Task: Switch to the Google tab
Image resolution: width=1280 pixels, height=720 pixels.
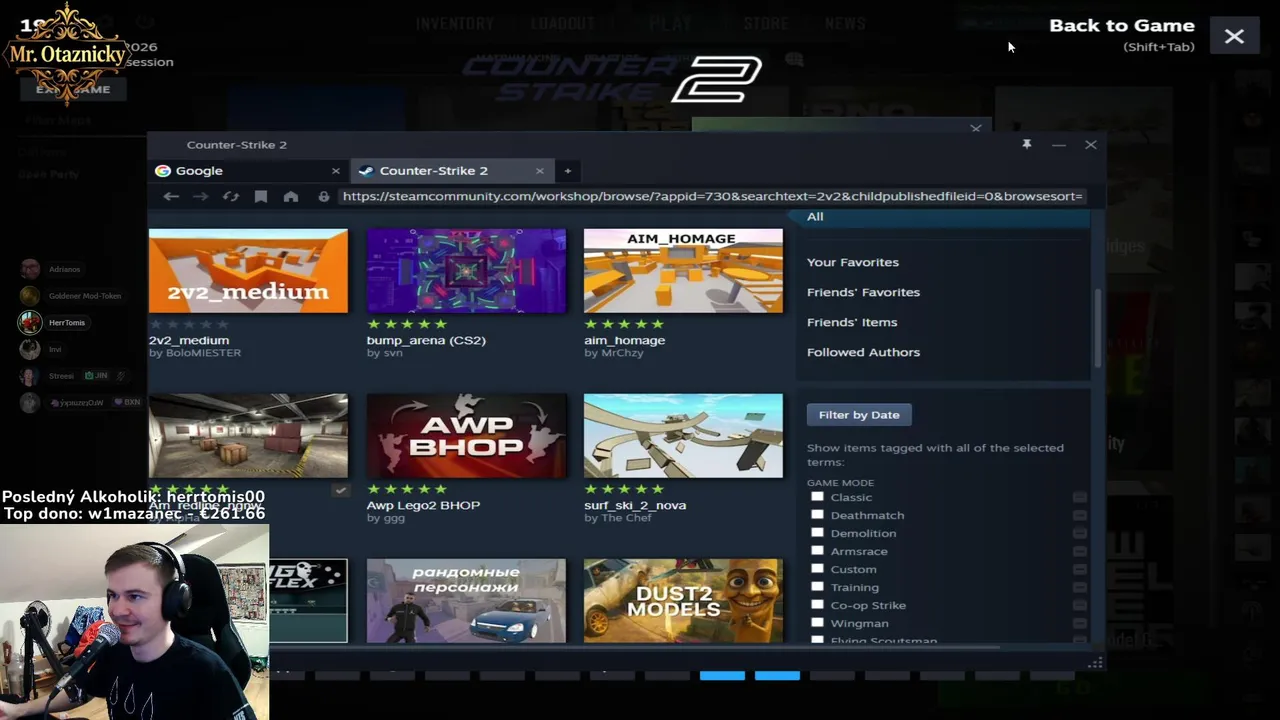Action: click(x=248, y=171)
